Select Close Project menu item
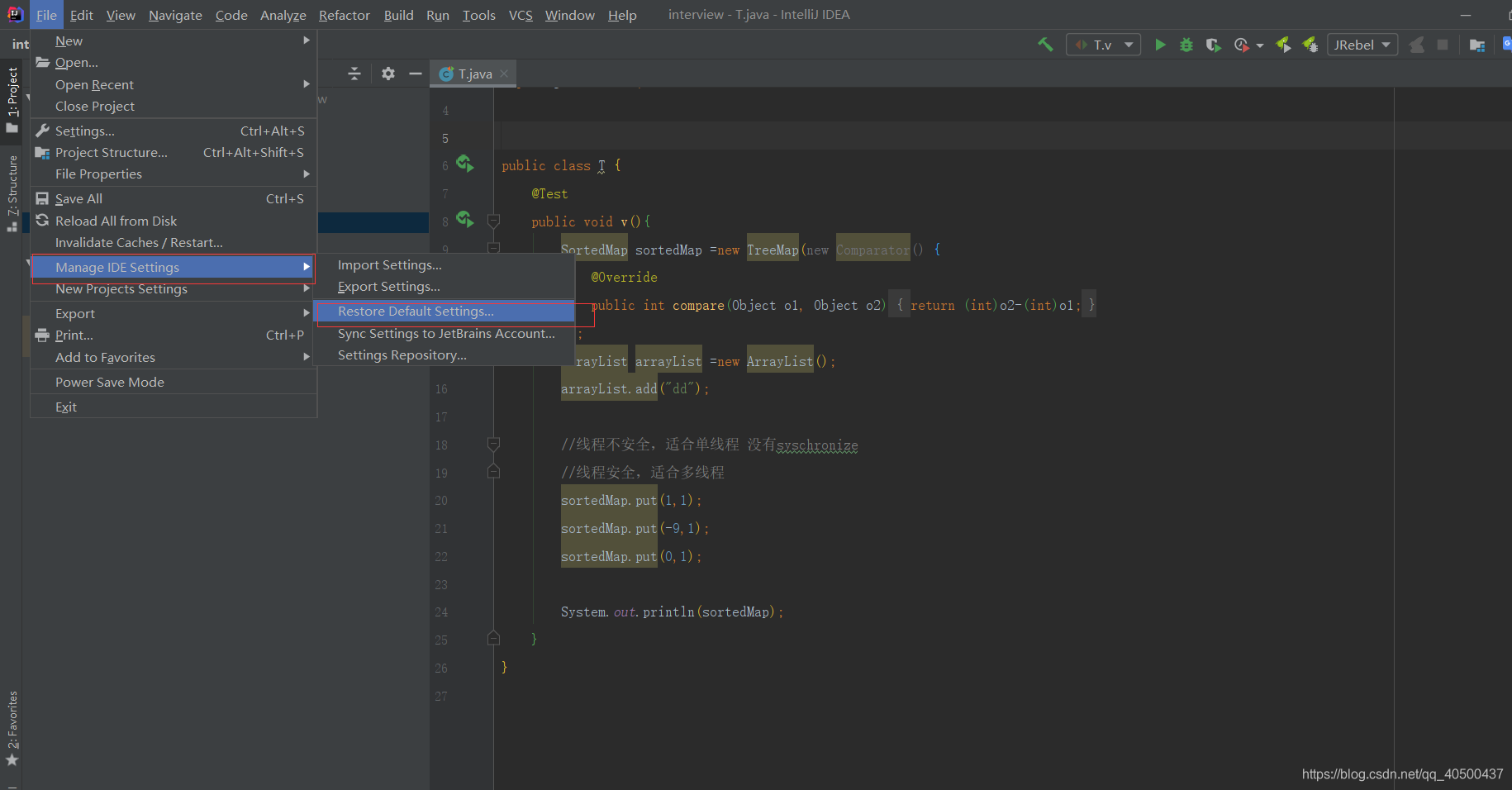This screenshot has width=1512, height=790. tap(174, 106)
